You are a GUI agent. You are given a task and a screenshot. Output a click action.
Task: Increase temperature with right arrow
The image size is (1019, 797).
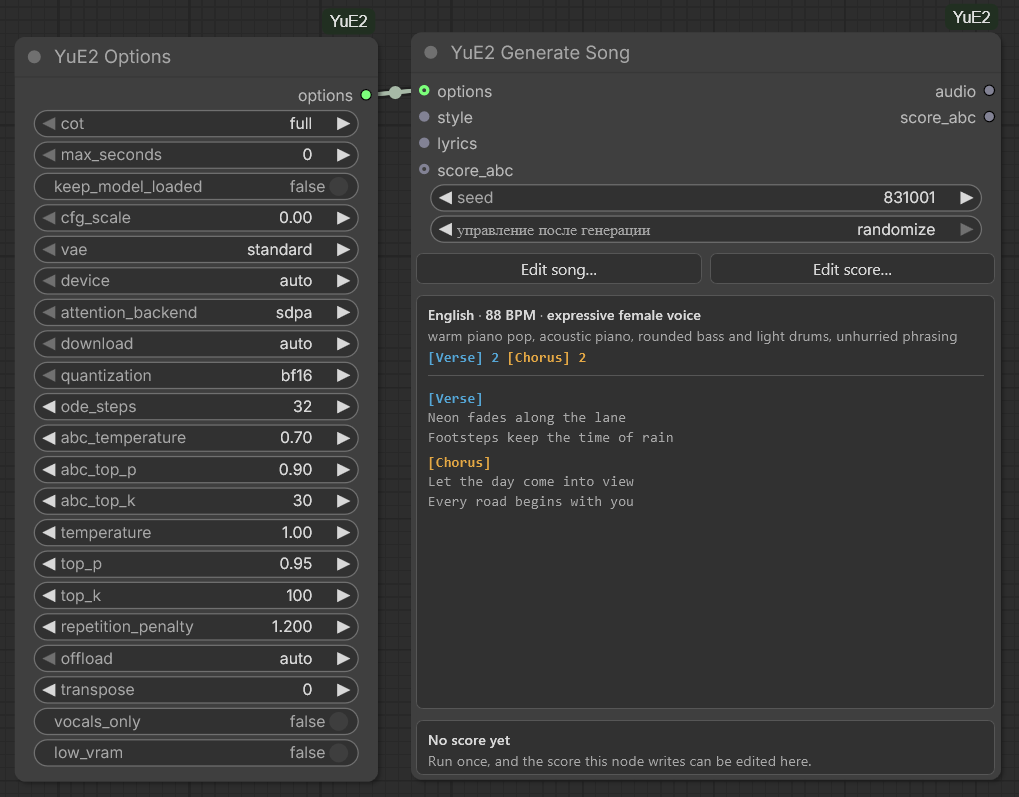(x=343, y=532)
